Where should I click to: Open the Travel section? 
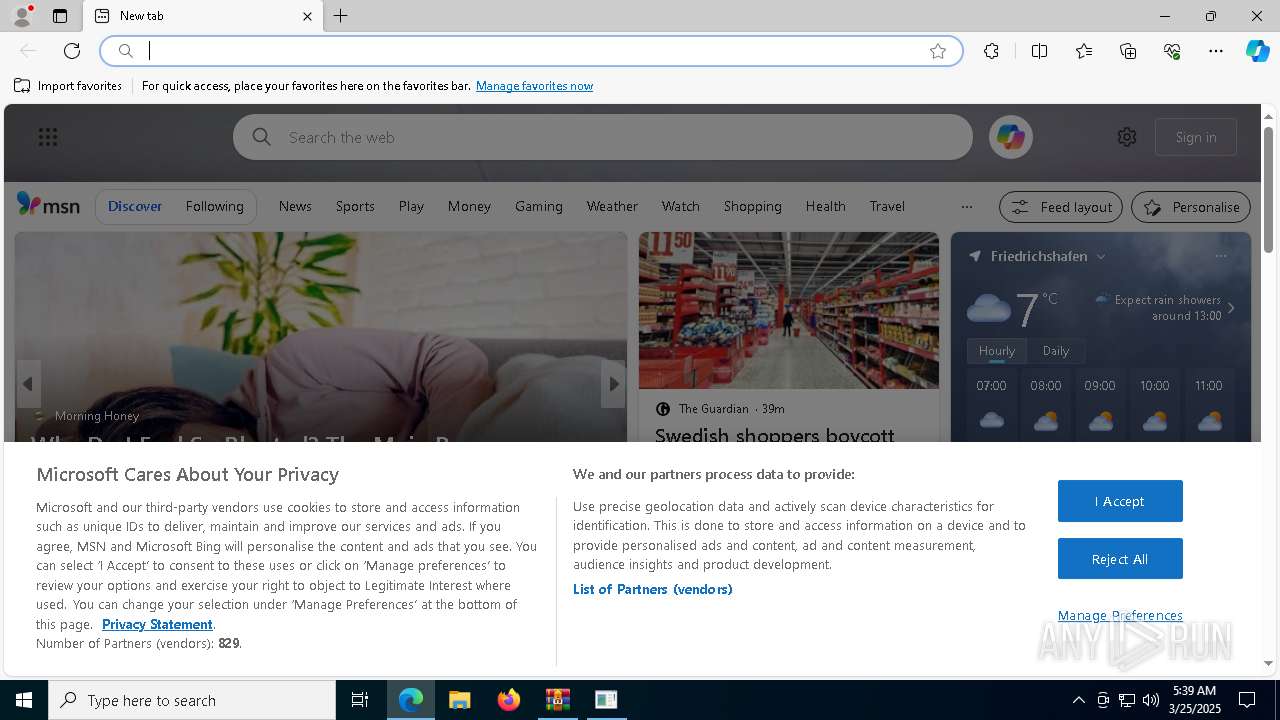887,206
